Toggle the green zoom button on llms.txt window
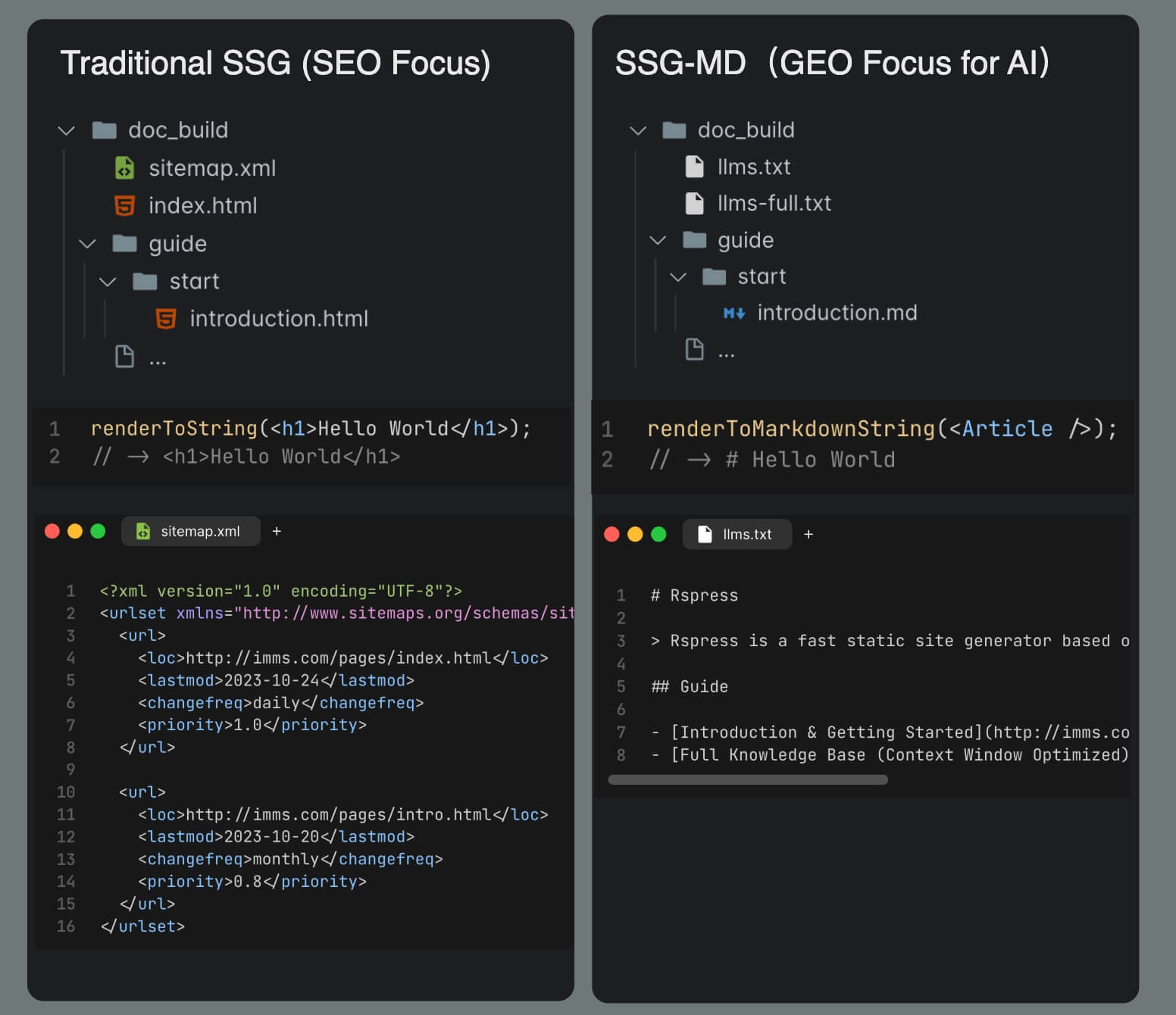Screen dimensions: 1176x1015 point(658,533)
